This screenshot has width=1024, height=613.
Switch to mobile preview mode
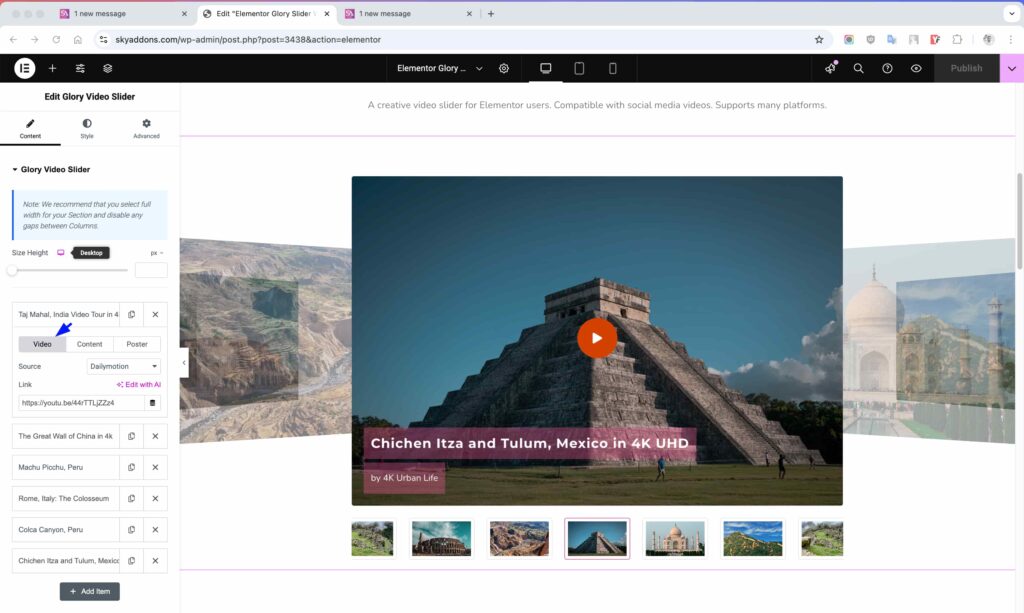(613, 68)
